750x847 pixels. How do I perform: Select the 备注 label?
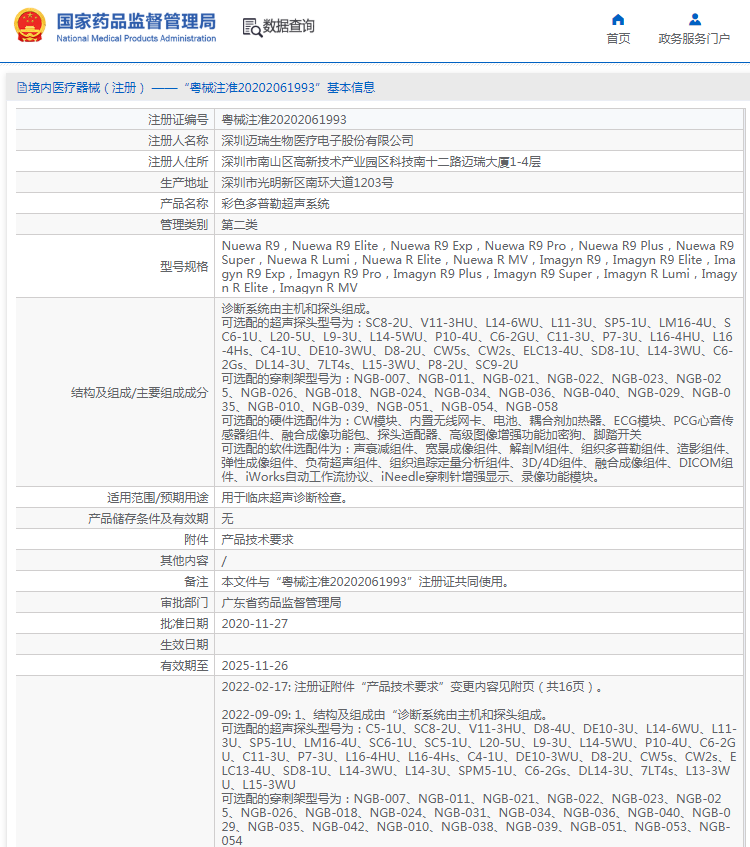pyautogui.click(x=196, y=582)
